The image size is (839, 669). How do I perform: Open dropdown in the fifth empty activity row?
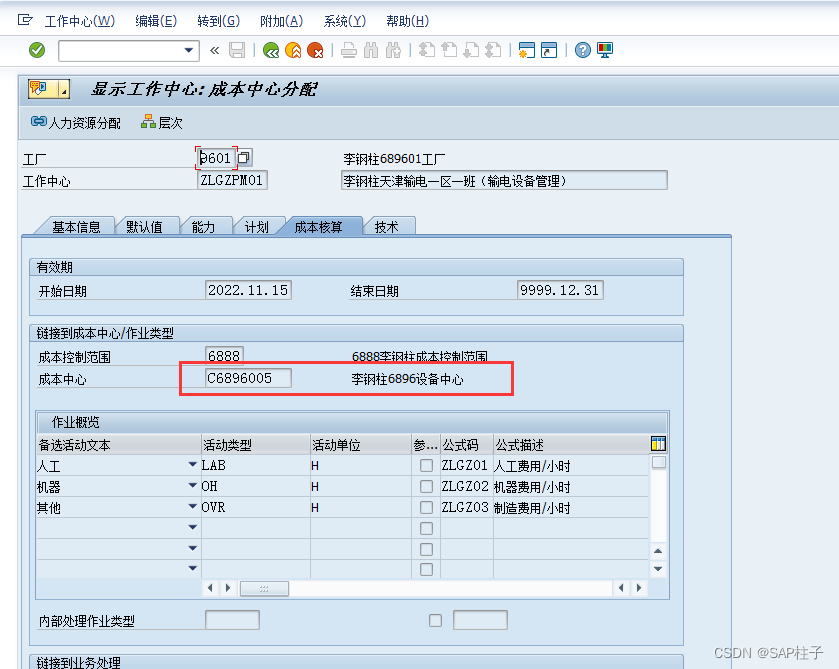[193, 548]
